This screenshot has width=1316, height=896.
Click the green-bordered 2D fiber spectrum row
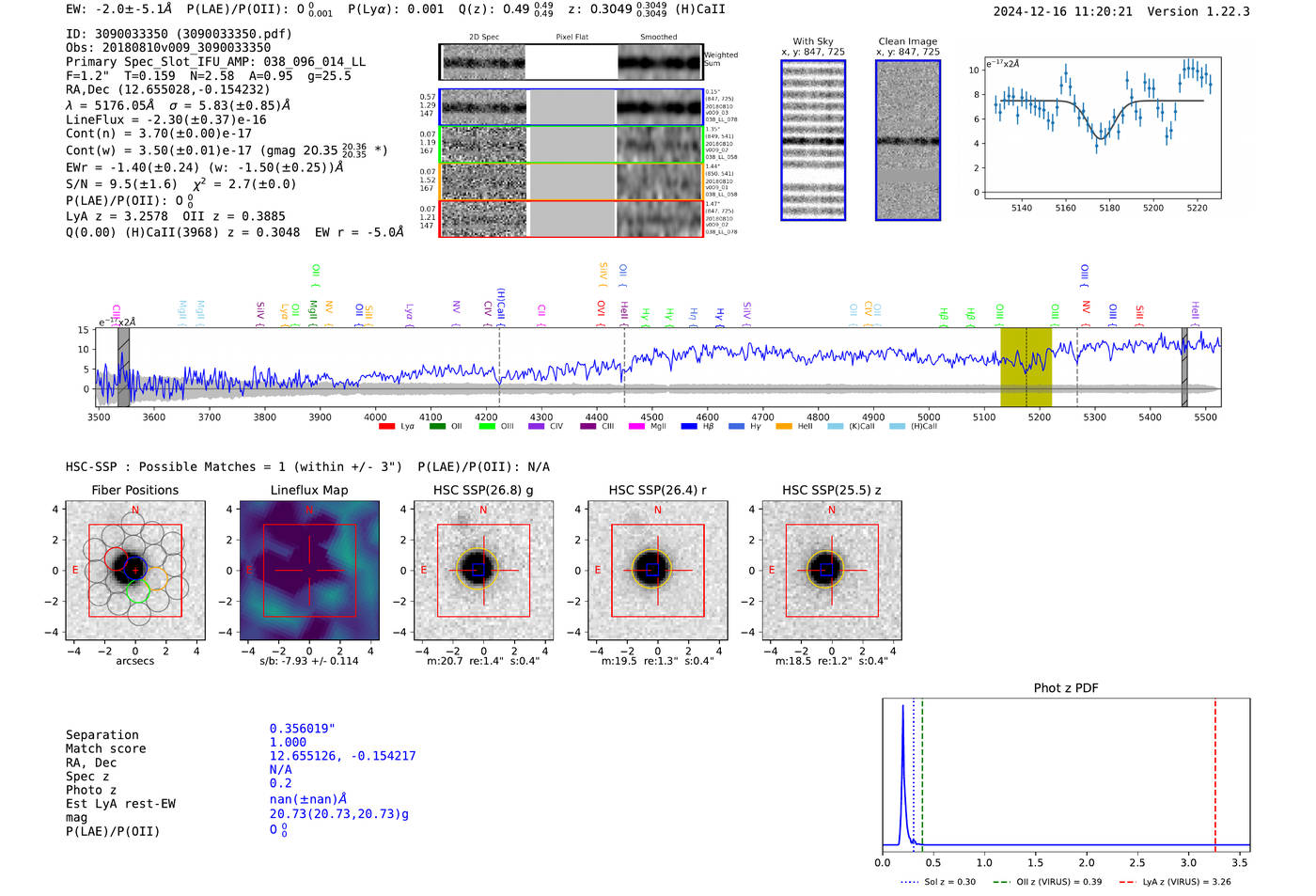(x=572, y=145)
